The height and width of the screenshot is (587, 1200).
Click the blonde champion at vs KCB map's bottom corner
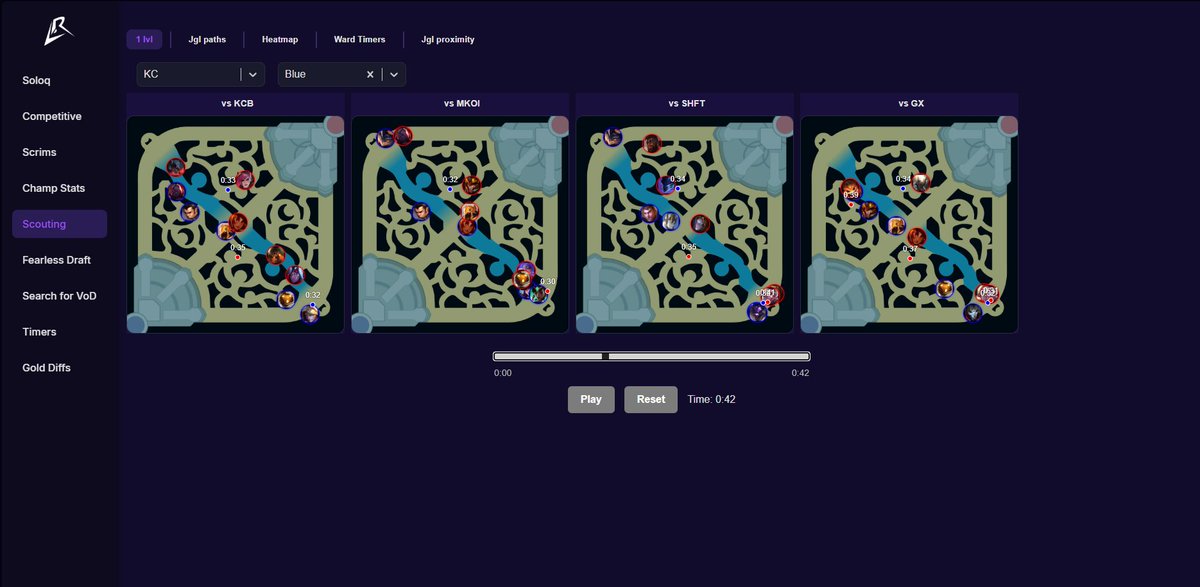310,314
